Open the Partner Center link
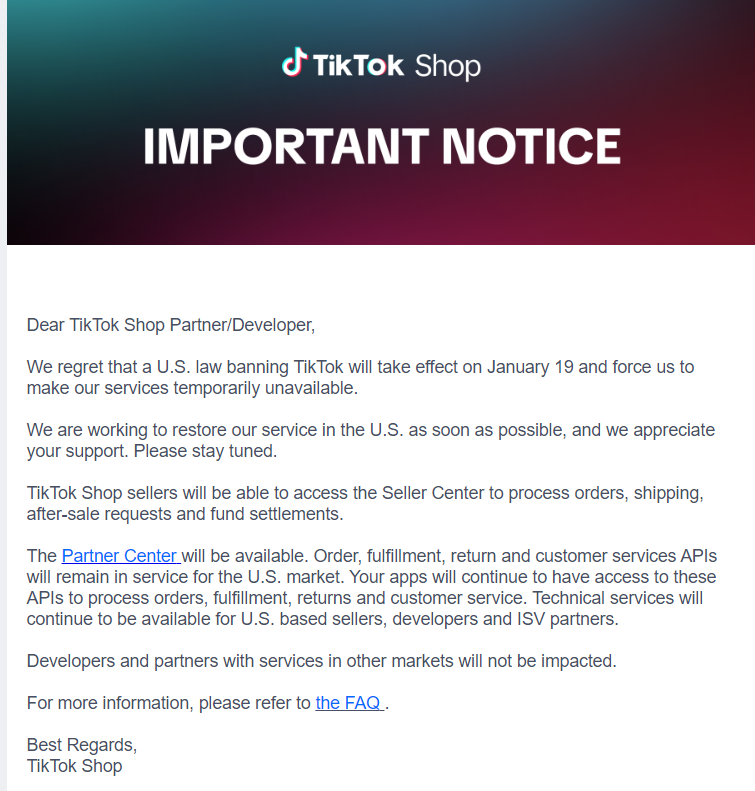755x791 pixels. pyautogui.click(x=121, y=556)
